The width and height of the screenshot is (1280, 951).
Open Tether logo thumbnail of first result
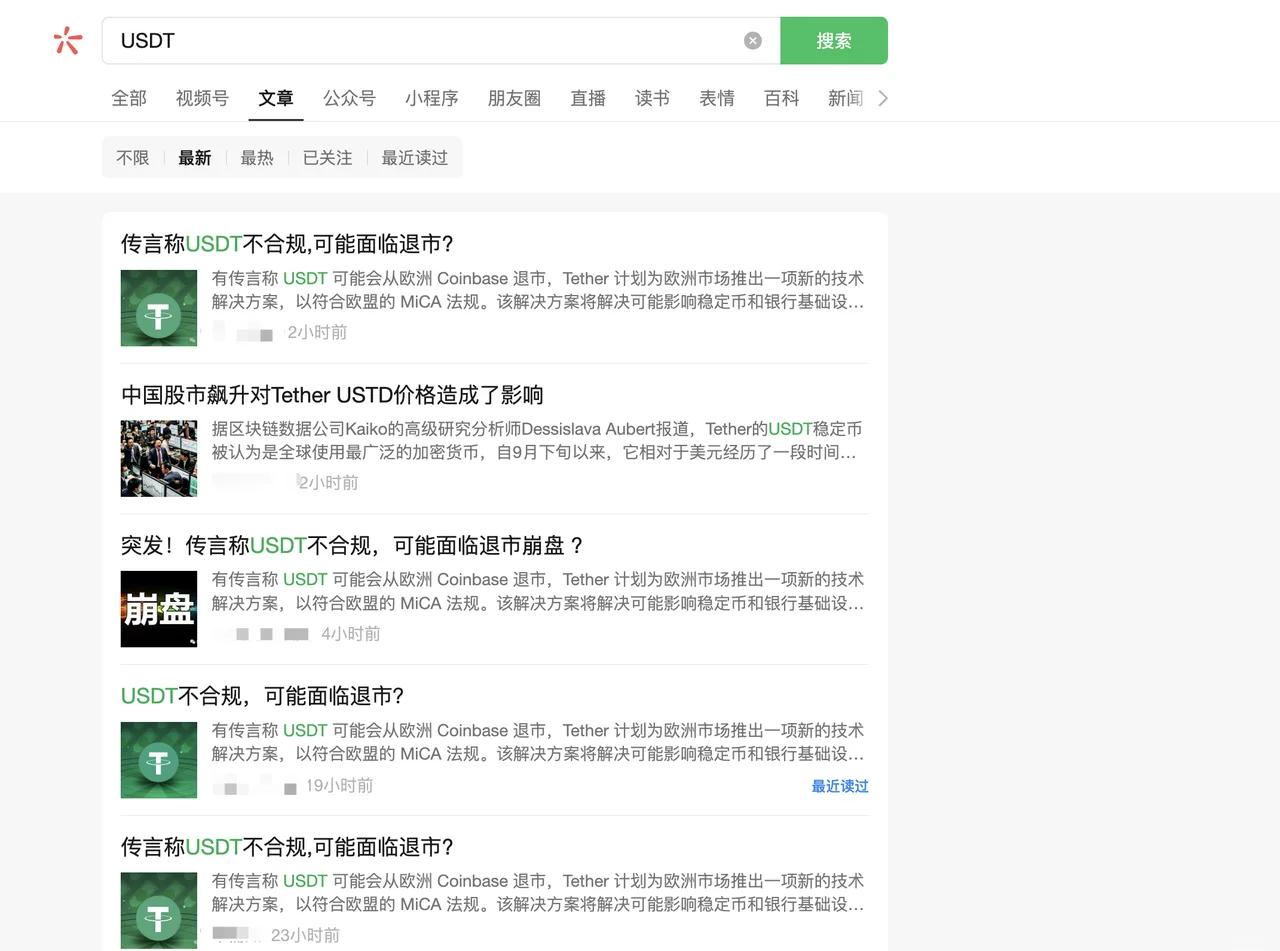(159, 308)
